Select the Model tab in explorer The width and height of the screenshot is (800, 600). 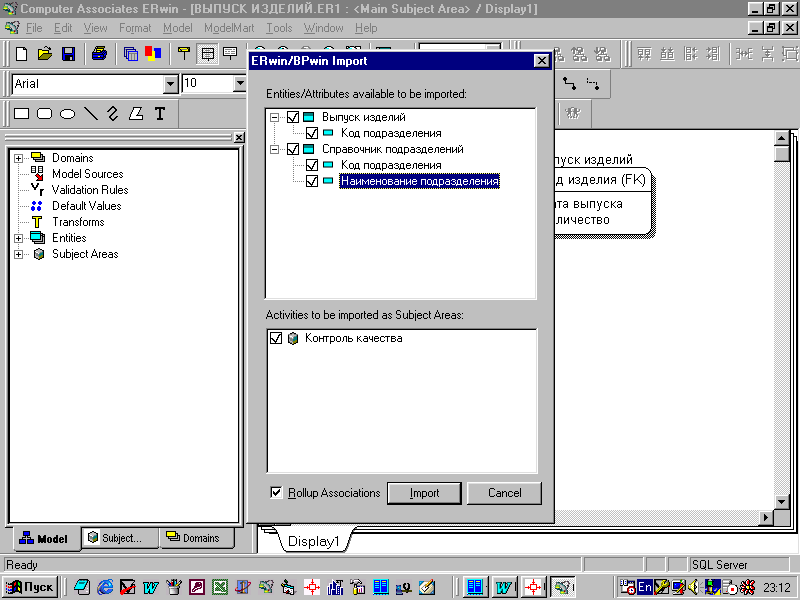point(45,539)
